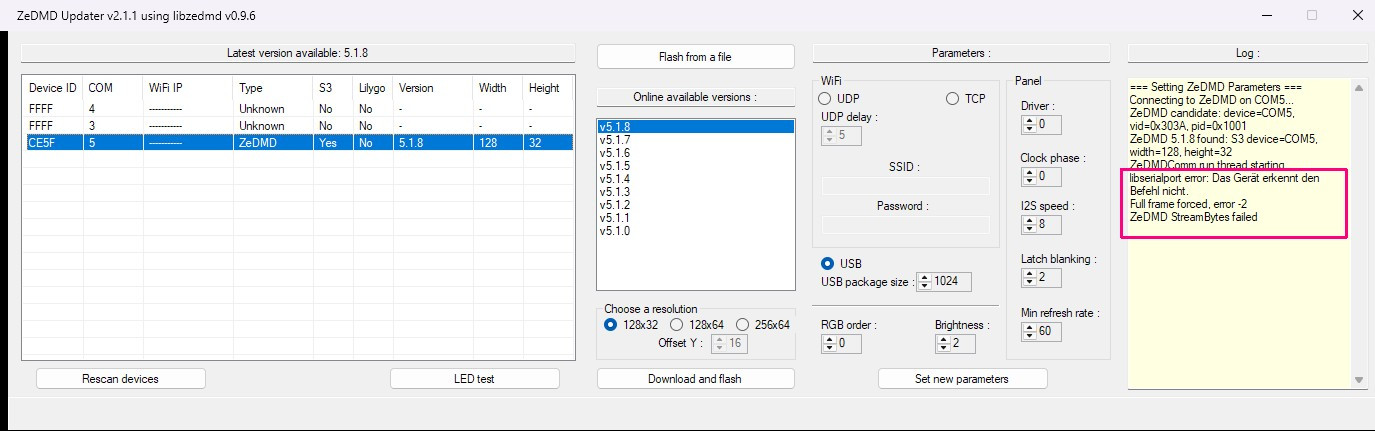This screenshot has width=1375, height=431.
Task: Click the Width column header
Action: [x=498, y=88]
